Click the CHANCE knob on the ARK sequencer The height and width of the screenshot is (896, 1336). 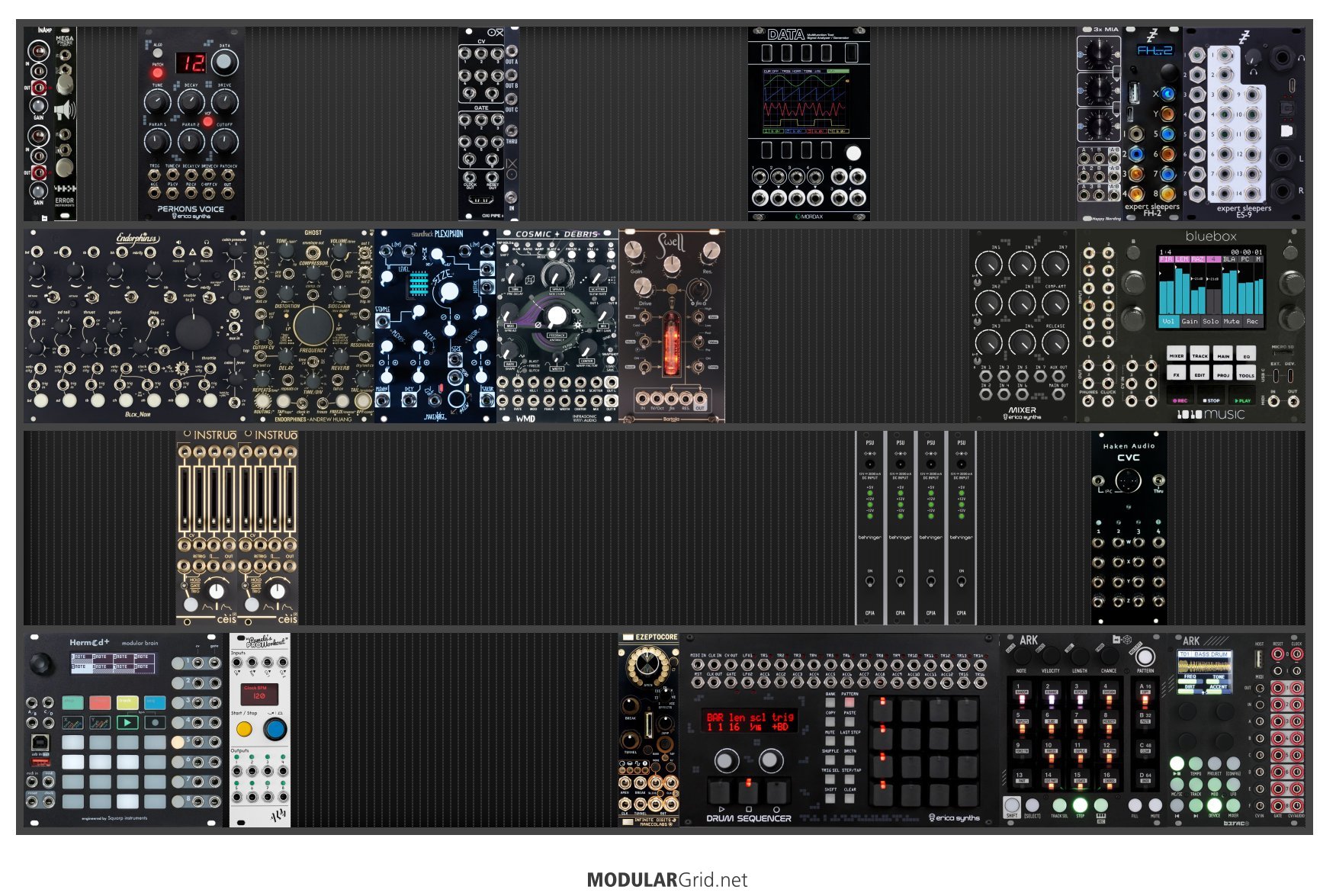[x=1109, y=656]
